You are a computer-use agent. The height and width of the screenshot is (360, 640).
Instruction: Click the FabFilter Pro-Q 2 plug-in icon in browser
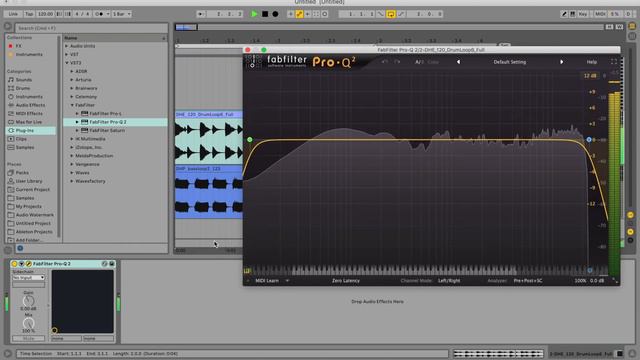pyautogui.click(x=84, y=122)
